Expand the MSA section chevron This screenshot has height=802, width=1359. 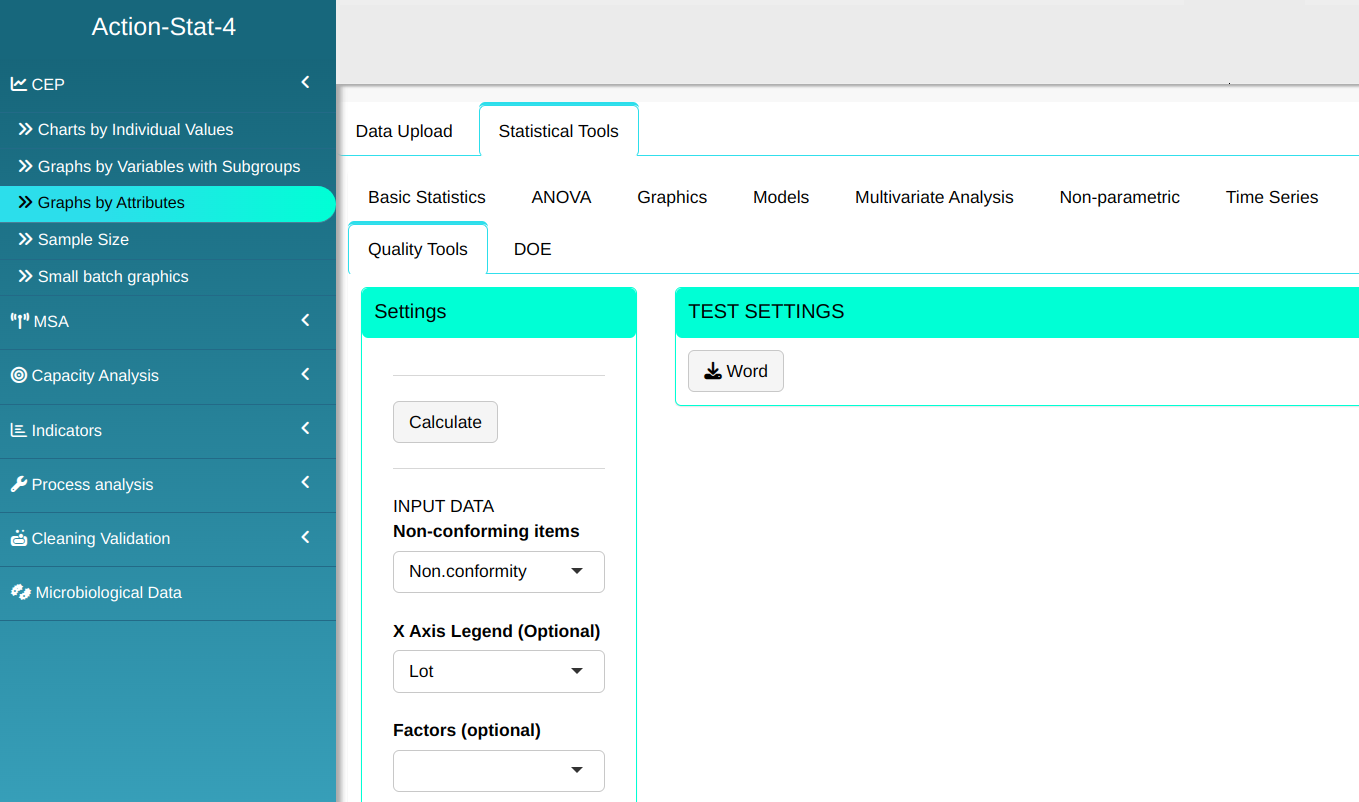pos(306,321)
